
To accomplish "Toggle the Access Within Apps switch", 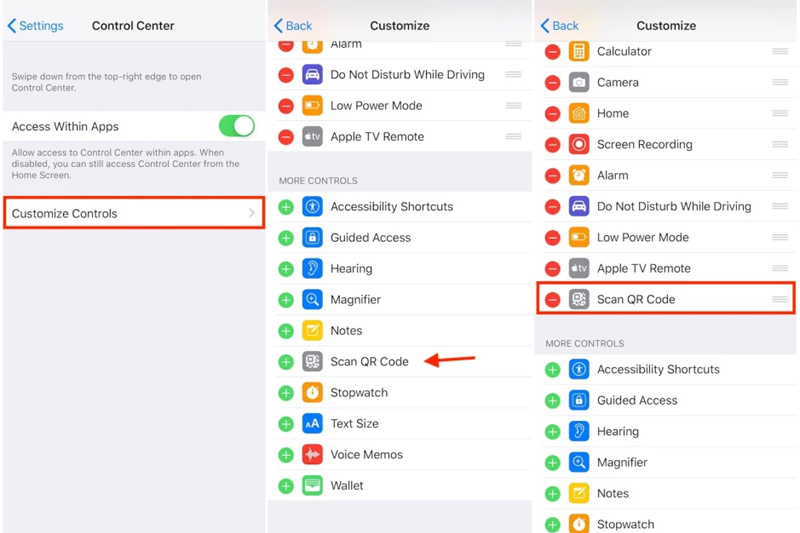I will (237, 127).
